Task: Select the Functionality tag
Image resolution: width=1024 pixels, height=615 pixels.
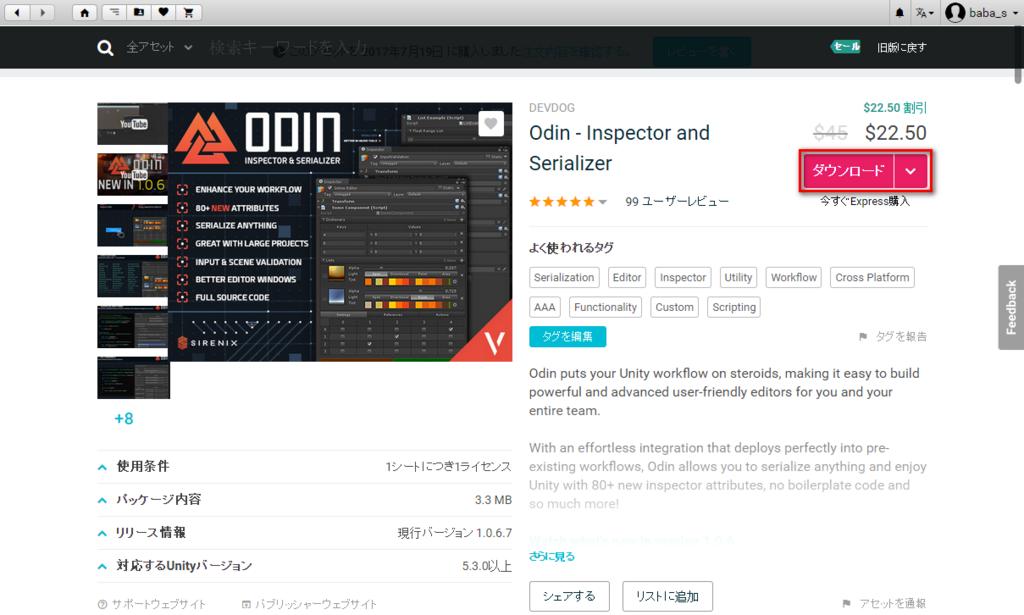Action: [605, 307]
